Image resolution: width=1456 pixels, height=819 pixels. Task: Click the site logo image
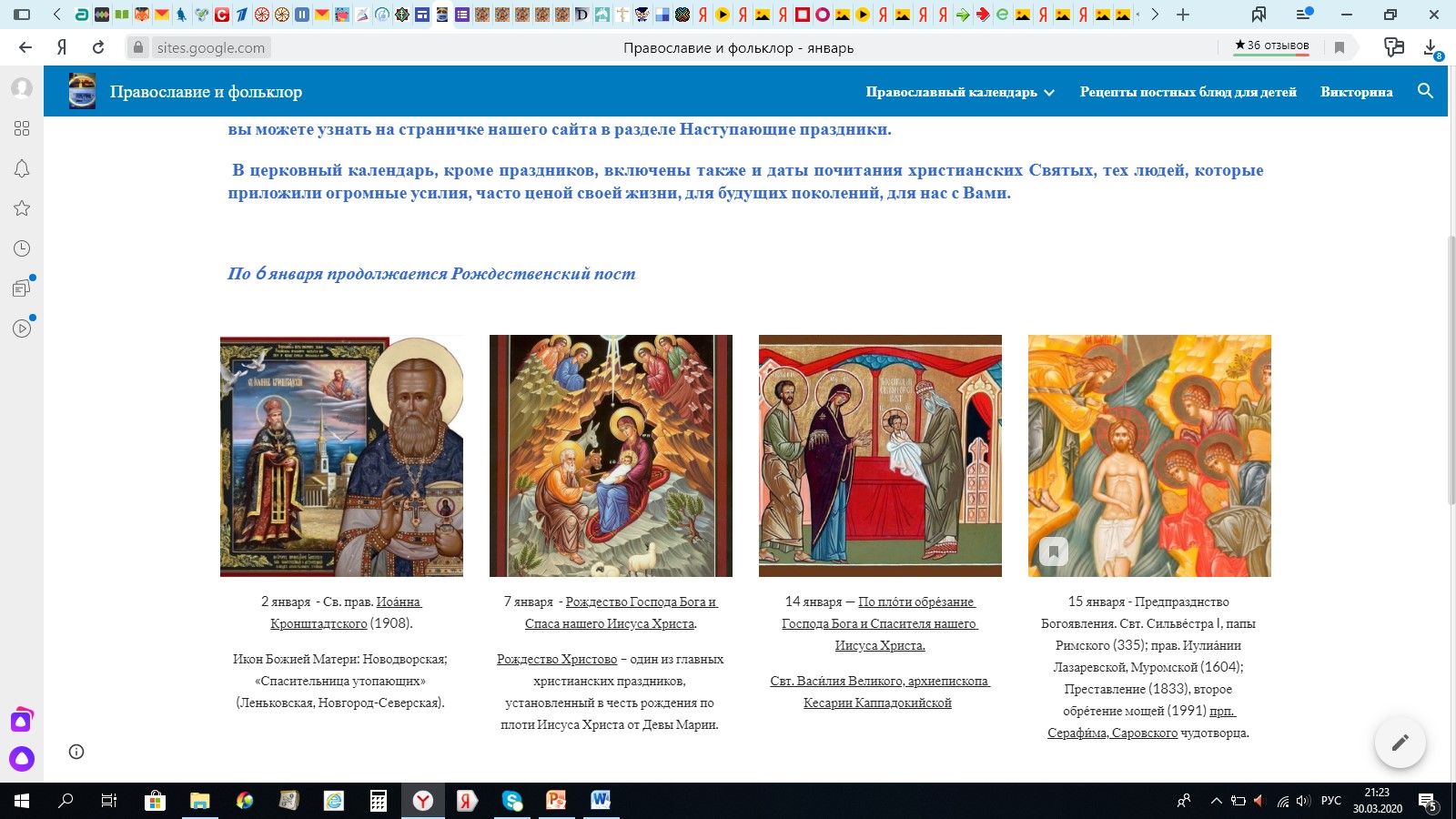pyautogui.click(x=82, y=91)
